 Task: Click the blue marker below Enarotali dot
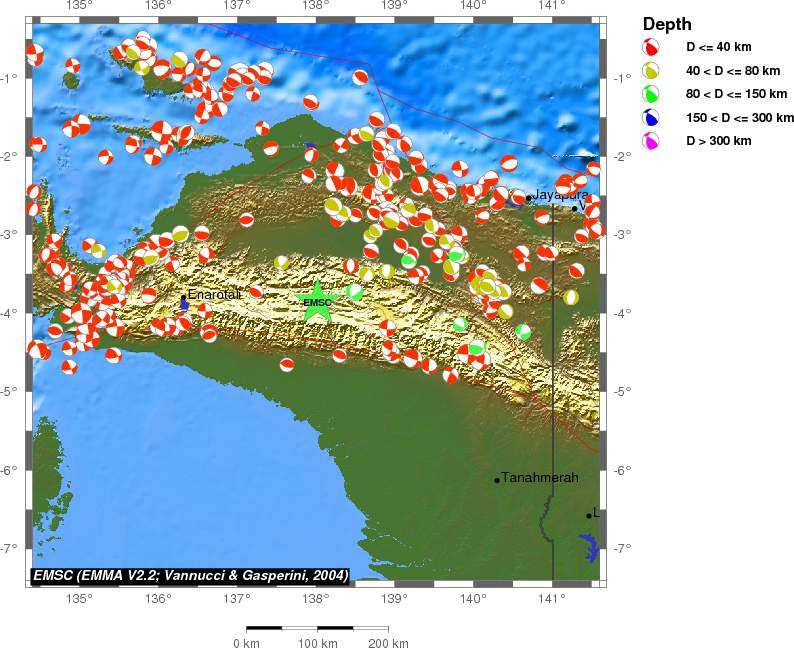[x=184, y=305]
